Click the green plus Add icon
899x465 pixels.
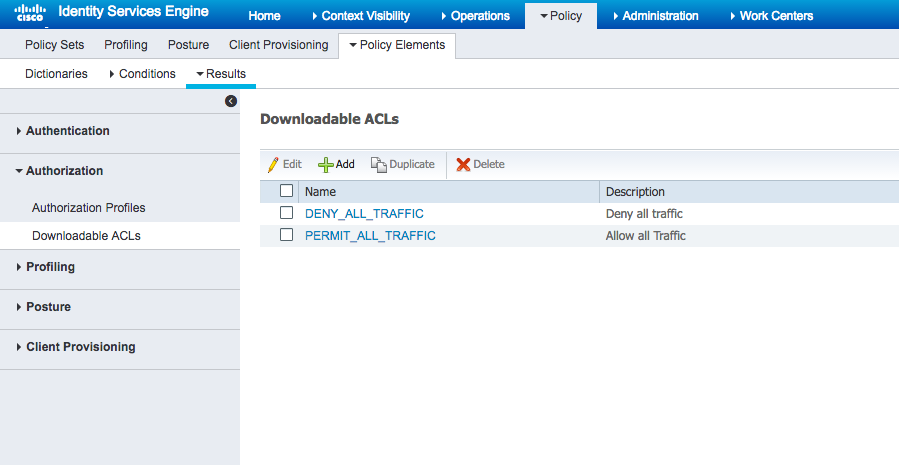click(x=326, y=165)
